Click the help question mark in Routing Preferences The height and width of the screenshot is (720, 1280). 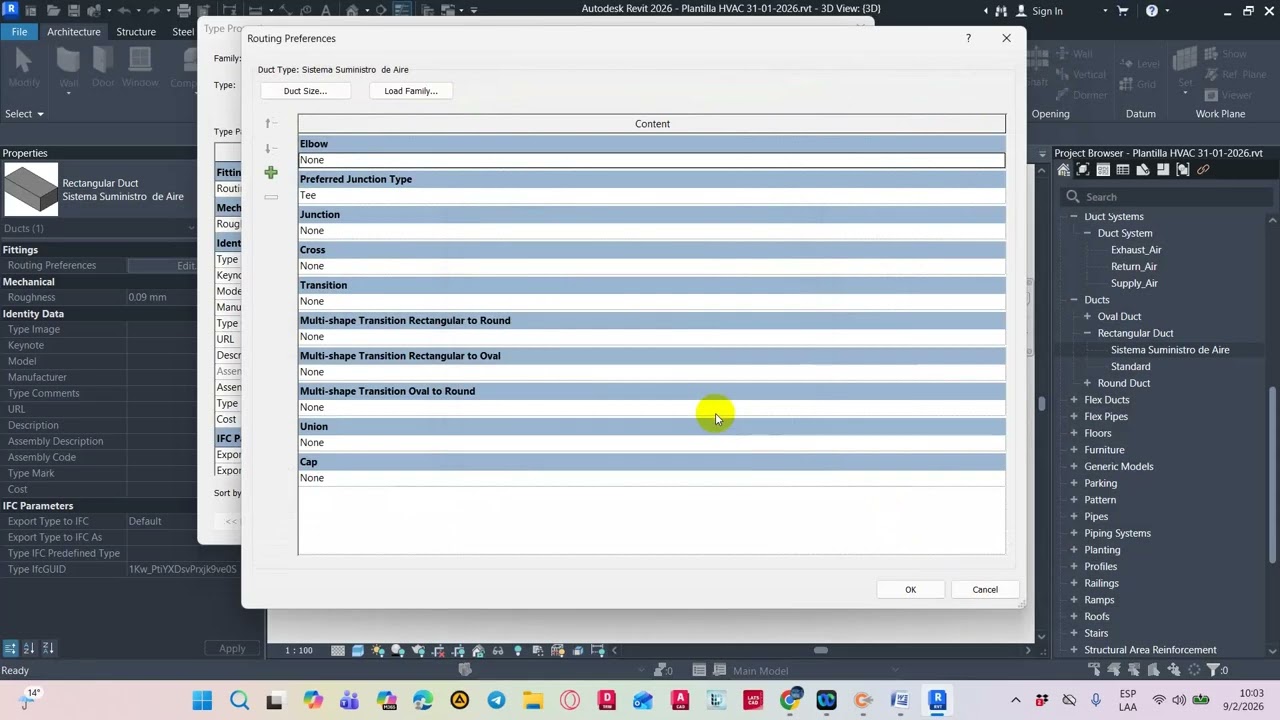(x=968, y=38)
